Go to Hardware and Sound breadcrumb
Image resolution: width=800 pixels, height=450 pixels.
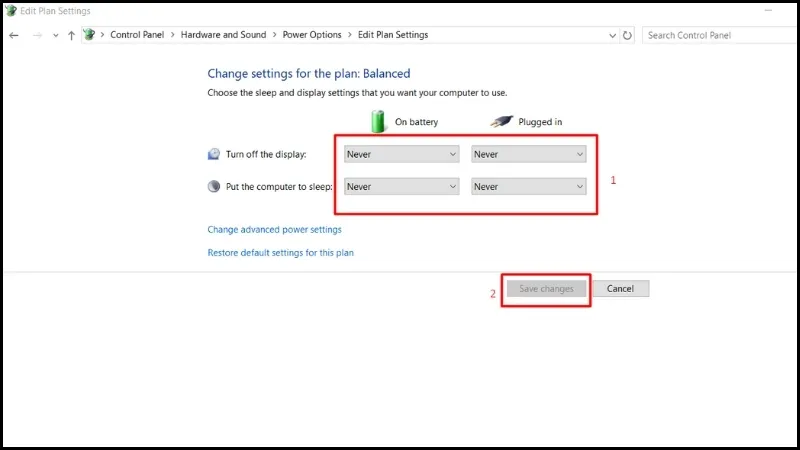point(223,35)
